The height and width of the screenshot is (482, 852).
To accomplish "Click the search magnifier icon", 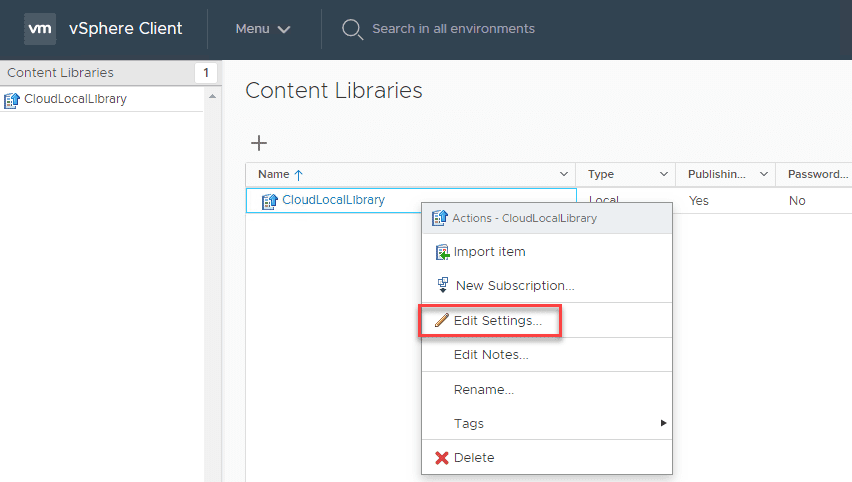I will click(352, 29).
